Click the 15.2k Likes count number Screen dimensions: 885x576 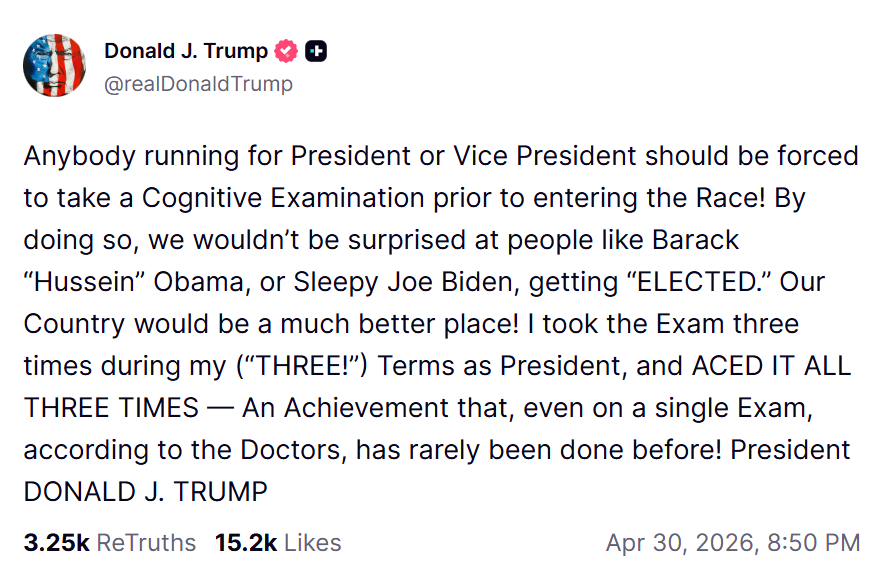(246, 543)
